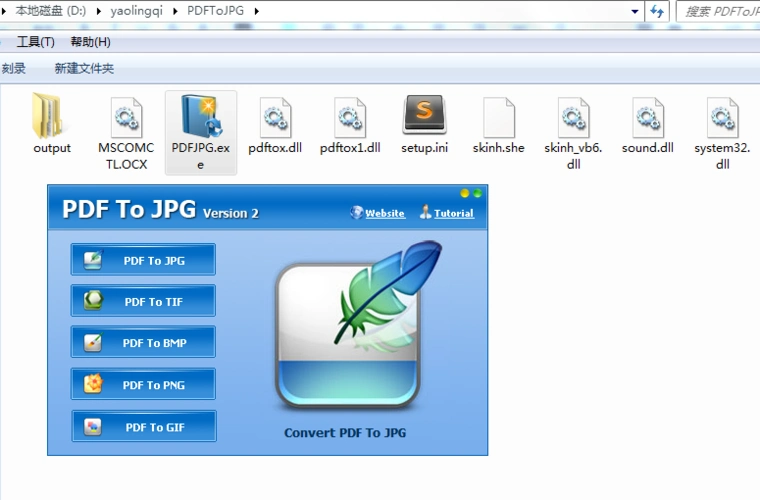
Task: Select the MSCOMCTL.OCX file icon
Action: click(x=126, y=117)
